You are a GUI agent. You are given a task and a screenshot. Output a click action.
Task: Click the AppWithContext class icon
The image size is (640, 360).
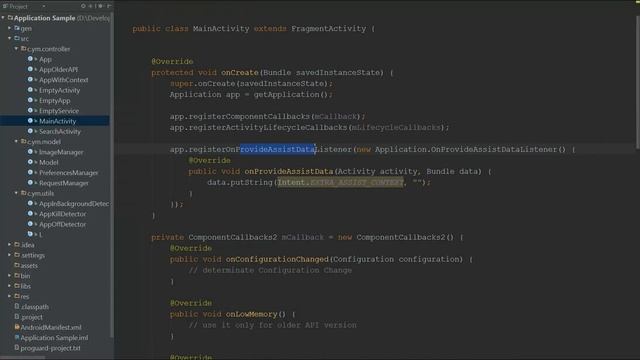coord(30,80)
